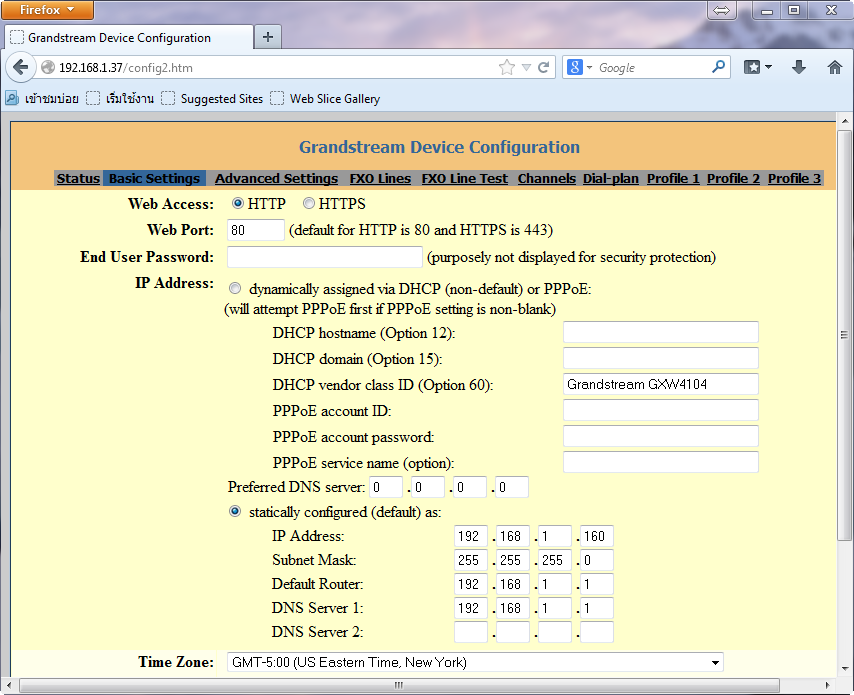Open the FXO Lines tab
Viewport: 854px width, 695px height.
tap(380, 178)
